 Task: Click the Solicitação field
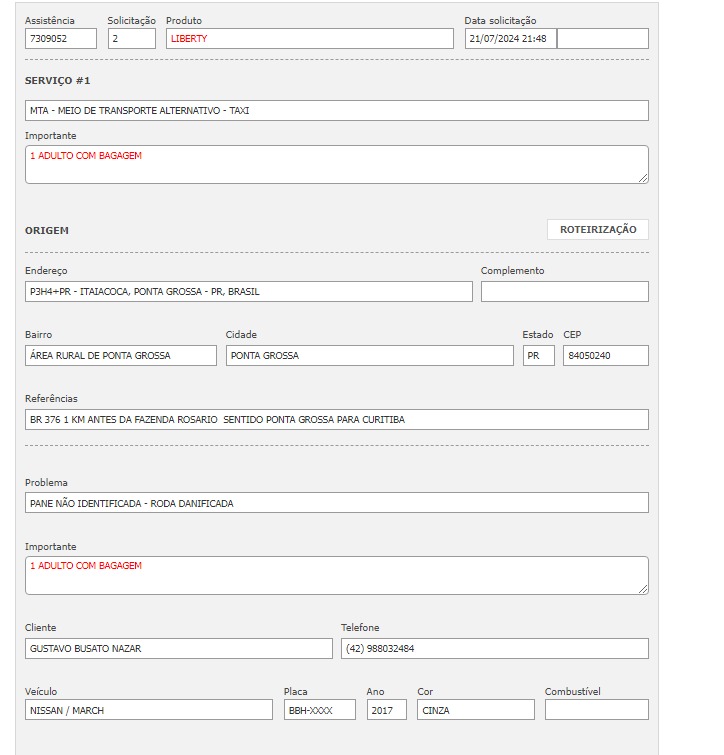pos(132,39)
